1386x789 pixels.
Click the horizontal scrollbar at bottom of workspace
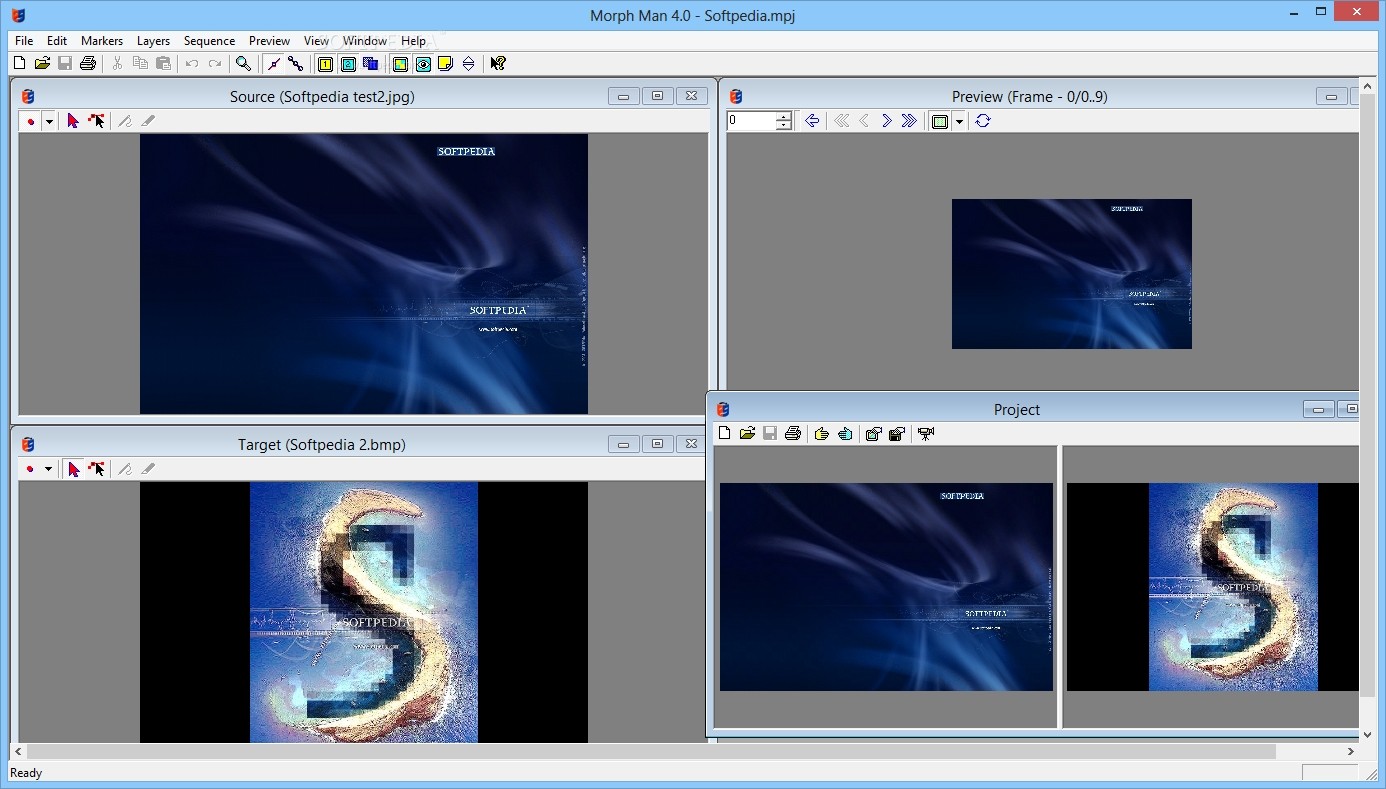tap(652, 751)
